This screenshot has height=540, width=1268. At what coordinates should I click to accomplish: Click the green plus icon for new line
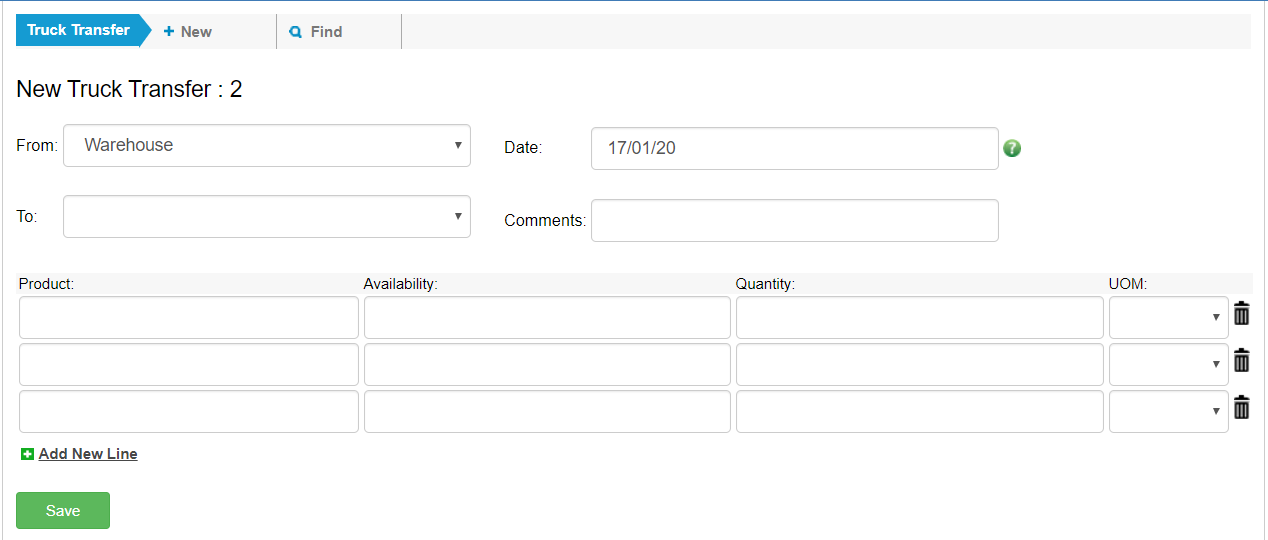coord(27,454)
